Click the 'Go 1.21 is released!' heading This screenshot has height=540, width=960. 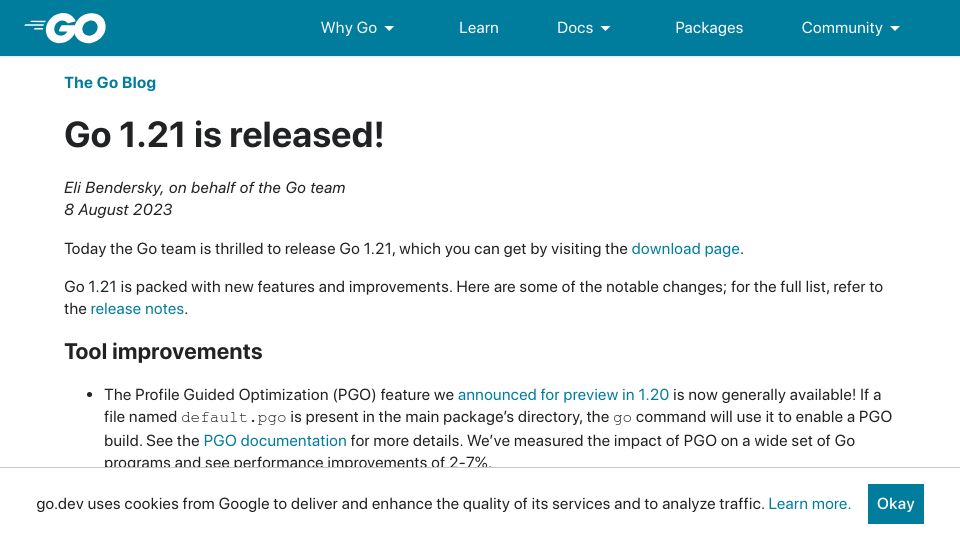tap(224, 135)
